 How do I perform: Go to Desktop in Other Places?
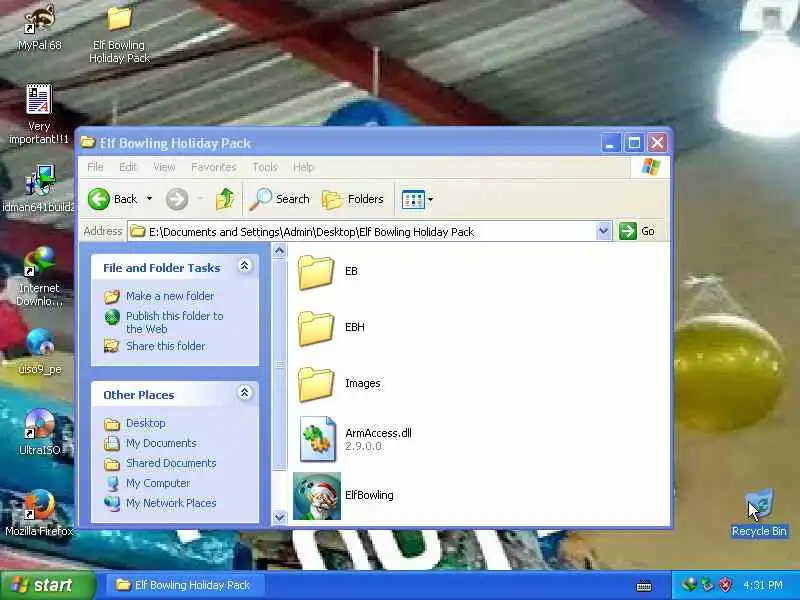click(x=145, y=423)
